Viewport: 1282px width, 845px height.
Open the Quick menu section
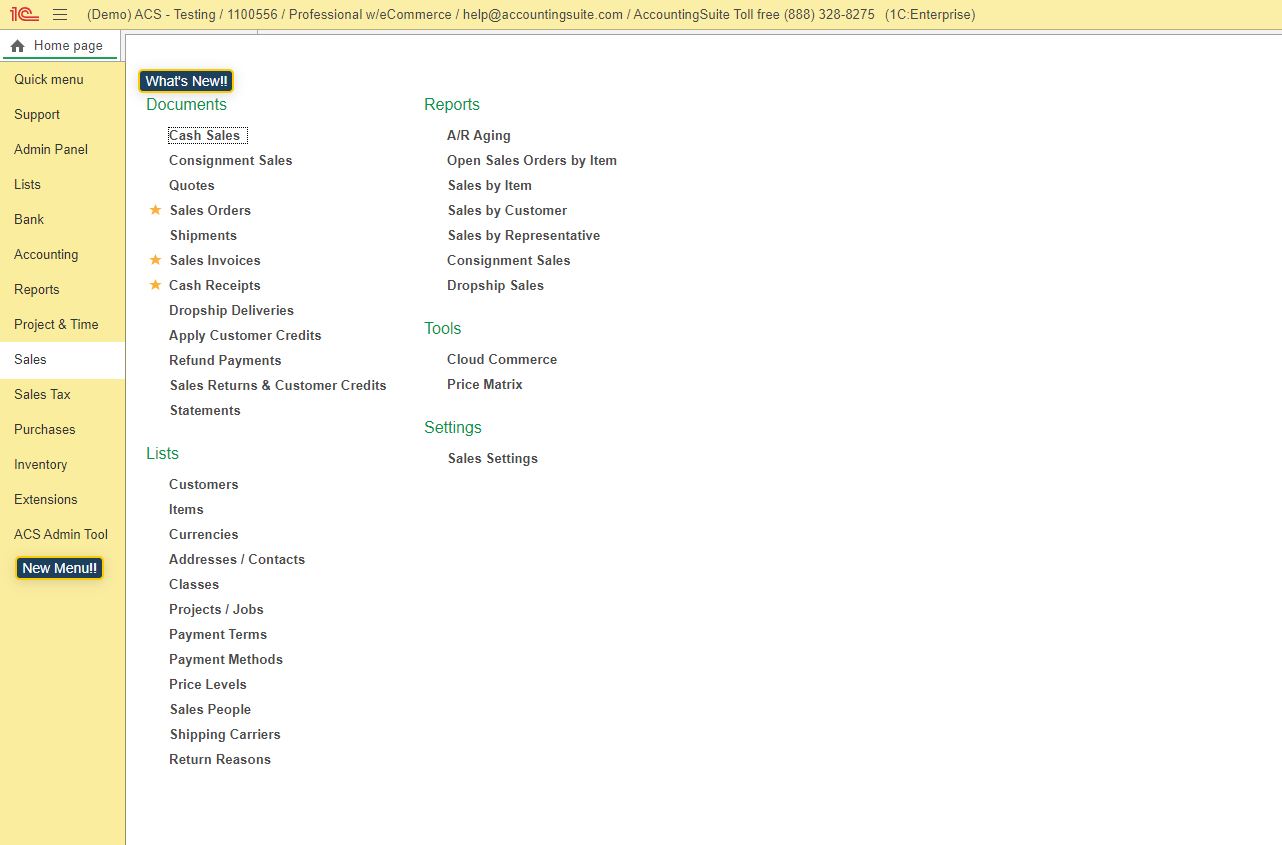click(x=62, y=80)
